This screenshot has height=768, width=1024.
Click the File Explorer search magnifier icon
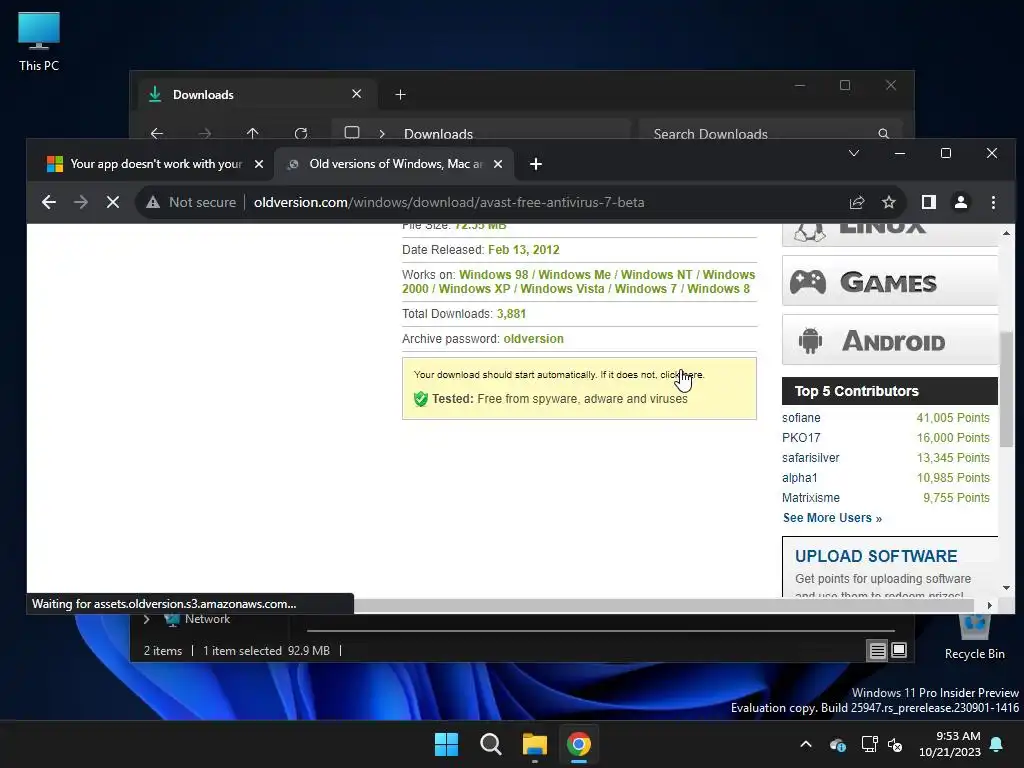click(884, 133)
